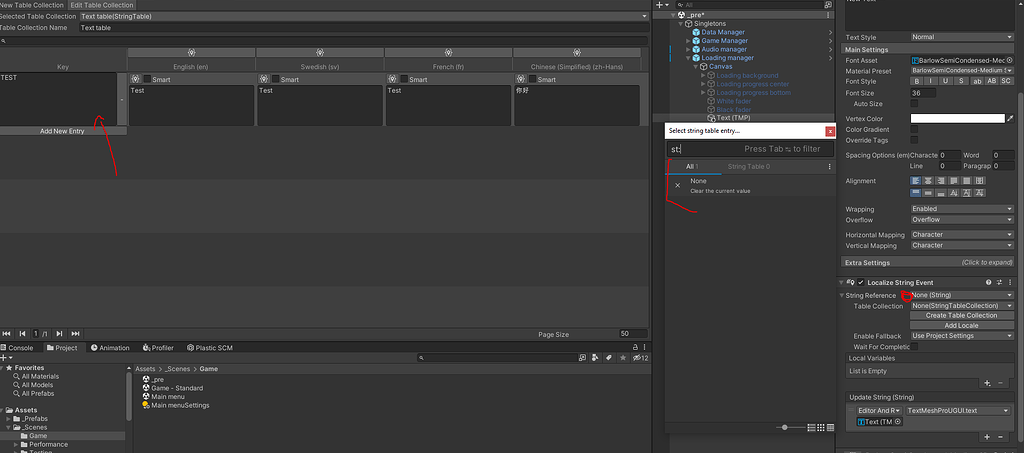Image resolution: width=1024 pixels, height=453 pixels.
Task: Focus the string table entry search field
Action: pos(750,149)
